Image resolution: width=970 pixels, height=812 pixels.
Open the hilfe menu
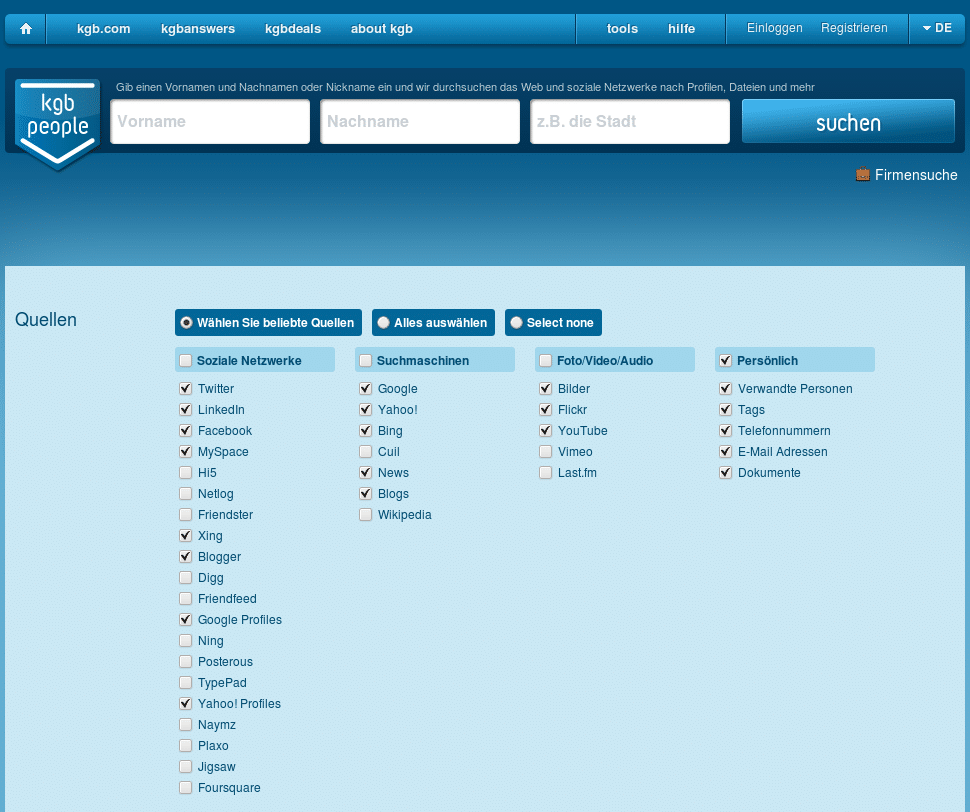tap(682, 28)
